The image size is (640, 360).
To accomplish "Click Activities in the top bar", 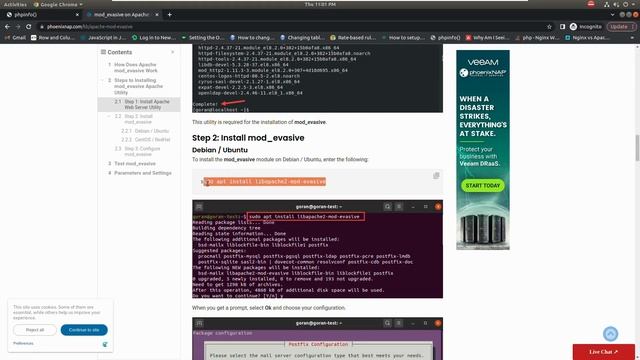I will 15,4.
